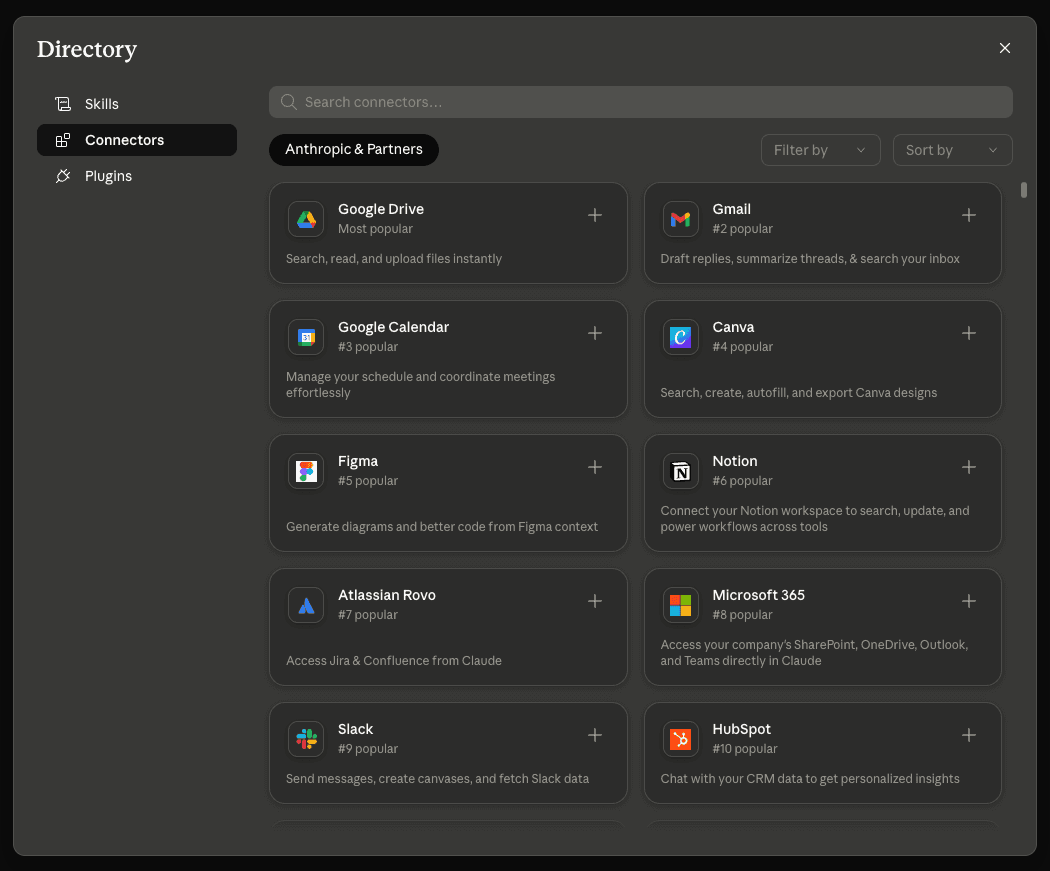Image resolution: width=1050 pixels, height=871 pixels.
Task: Open the Google Calendar card title
Action: [393, 327]
